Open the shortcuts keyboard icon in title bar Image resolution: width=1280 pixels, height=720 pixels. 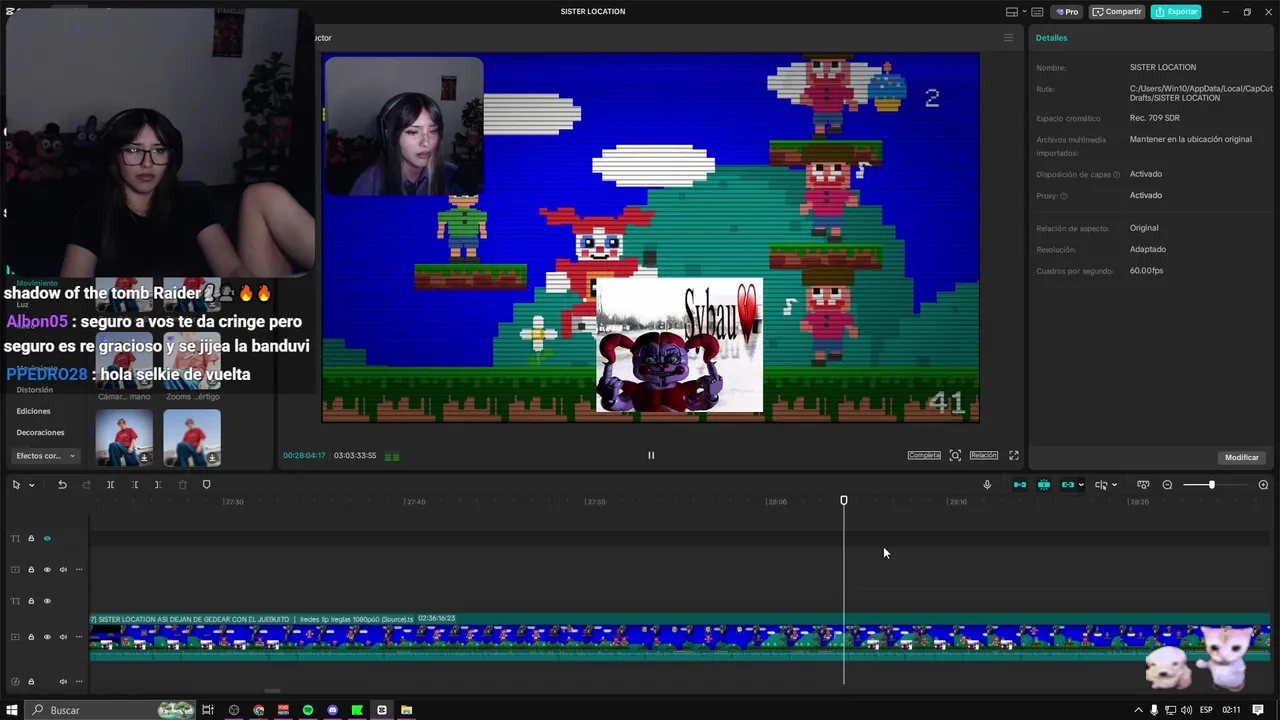click(x=1037, y=12)
